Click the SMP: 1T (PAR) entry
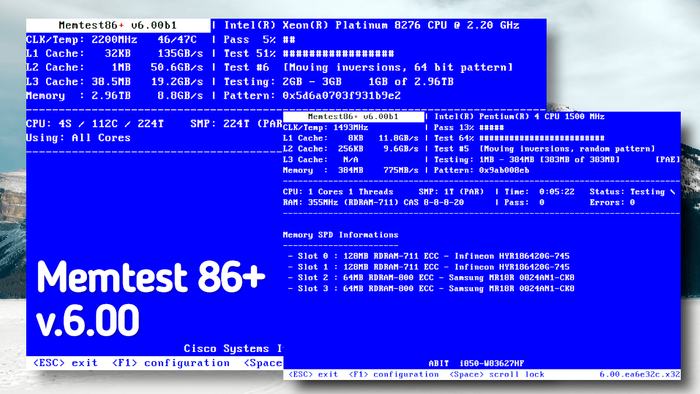This screenshot has width=700, height=394. point(451,192)
